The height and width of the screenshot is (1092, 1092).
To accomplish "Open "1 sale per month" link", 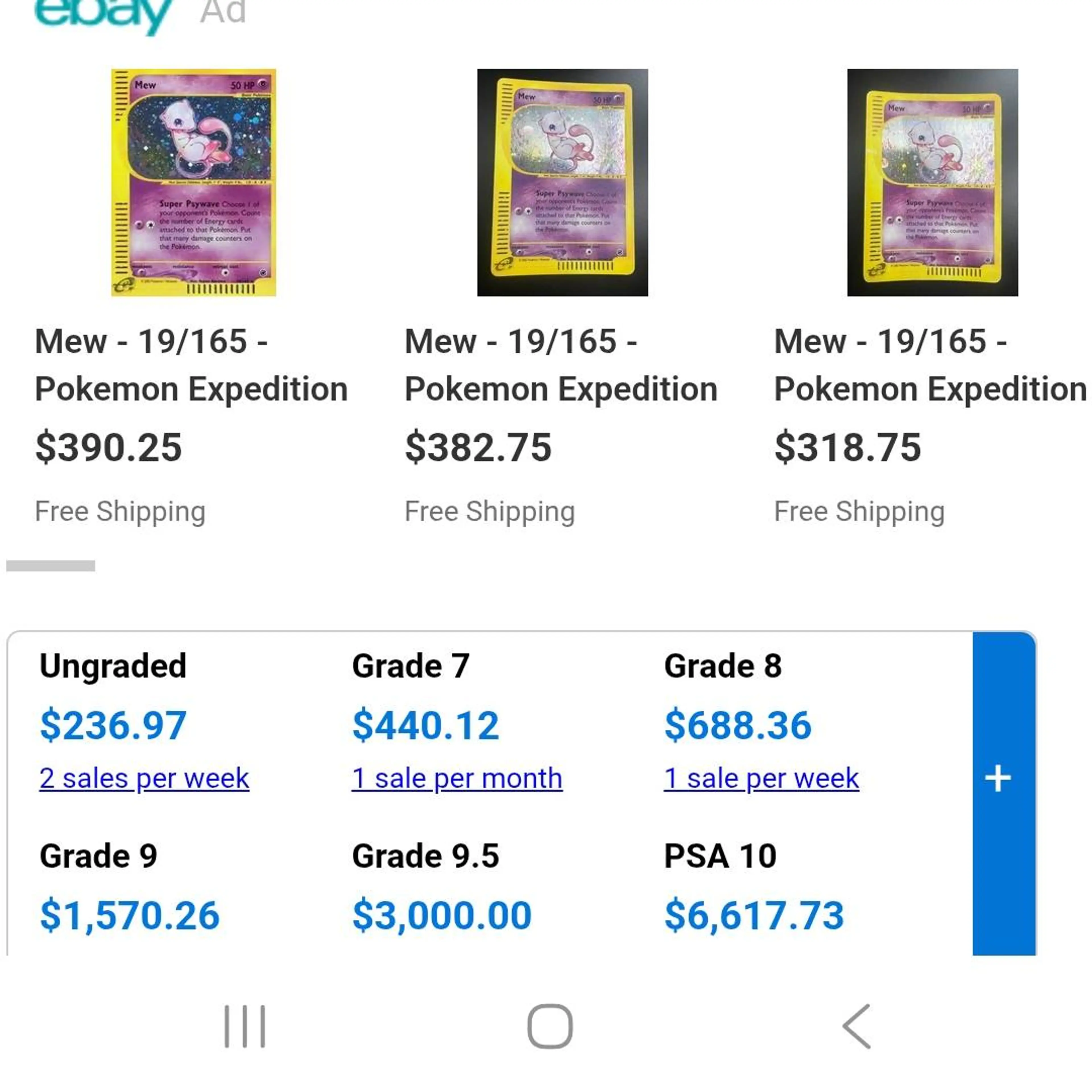I will pos(457,778).
